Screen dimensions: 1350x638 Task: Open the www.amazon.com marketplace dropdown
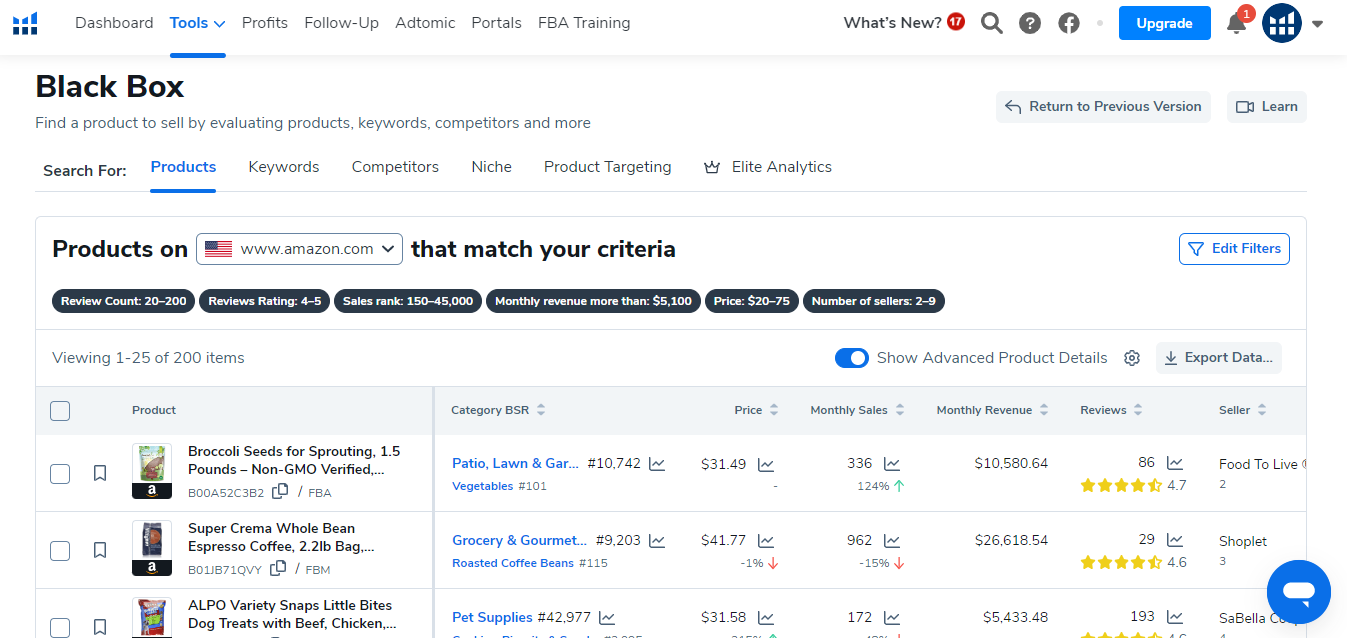pyautogui.click(x=299, y=249)
